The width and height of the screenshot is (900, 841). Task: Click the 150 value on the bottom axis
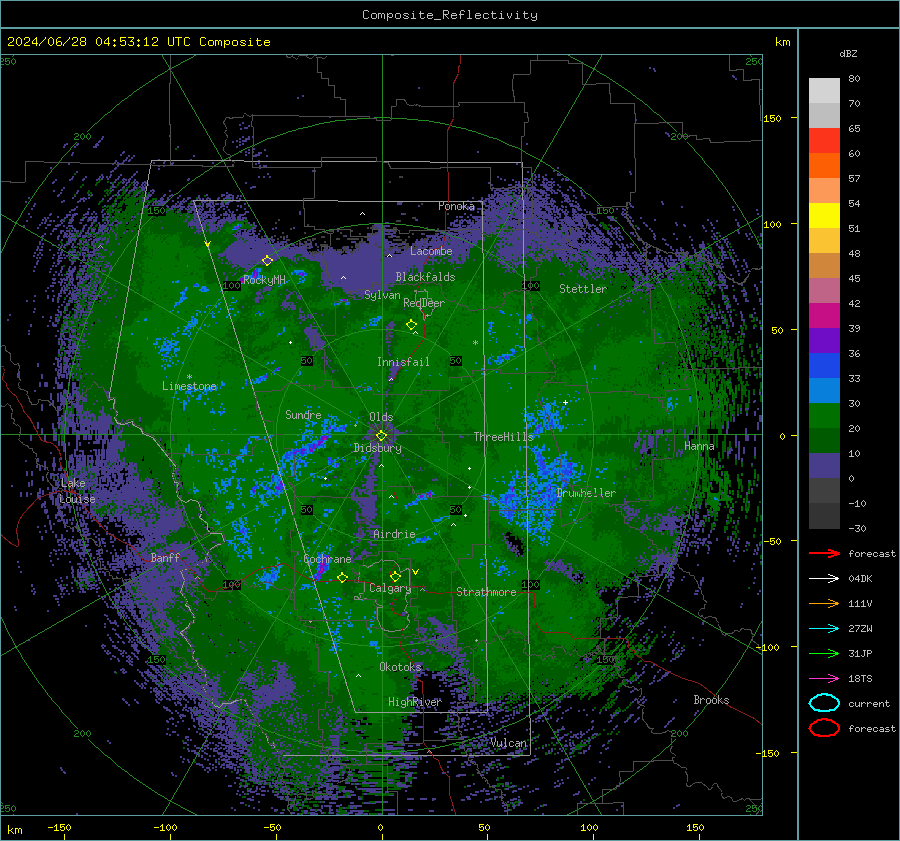[695, 827]
